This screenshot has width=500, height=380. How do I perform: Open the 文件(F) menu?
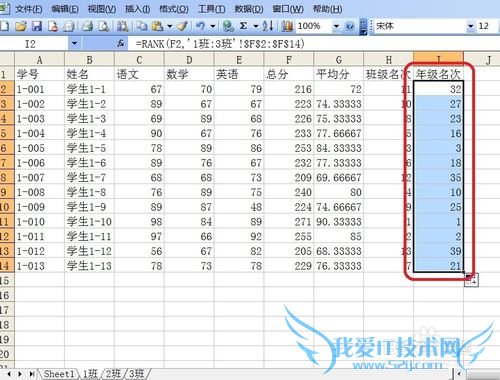pos(29,9)
